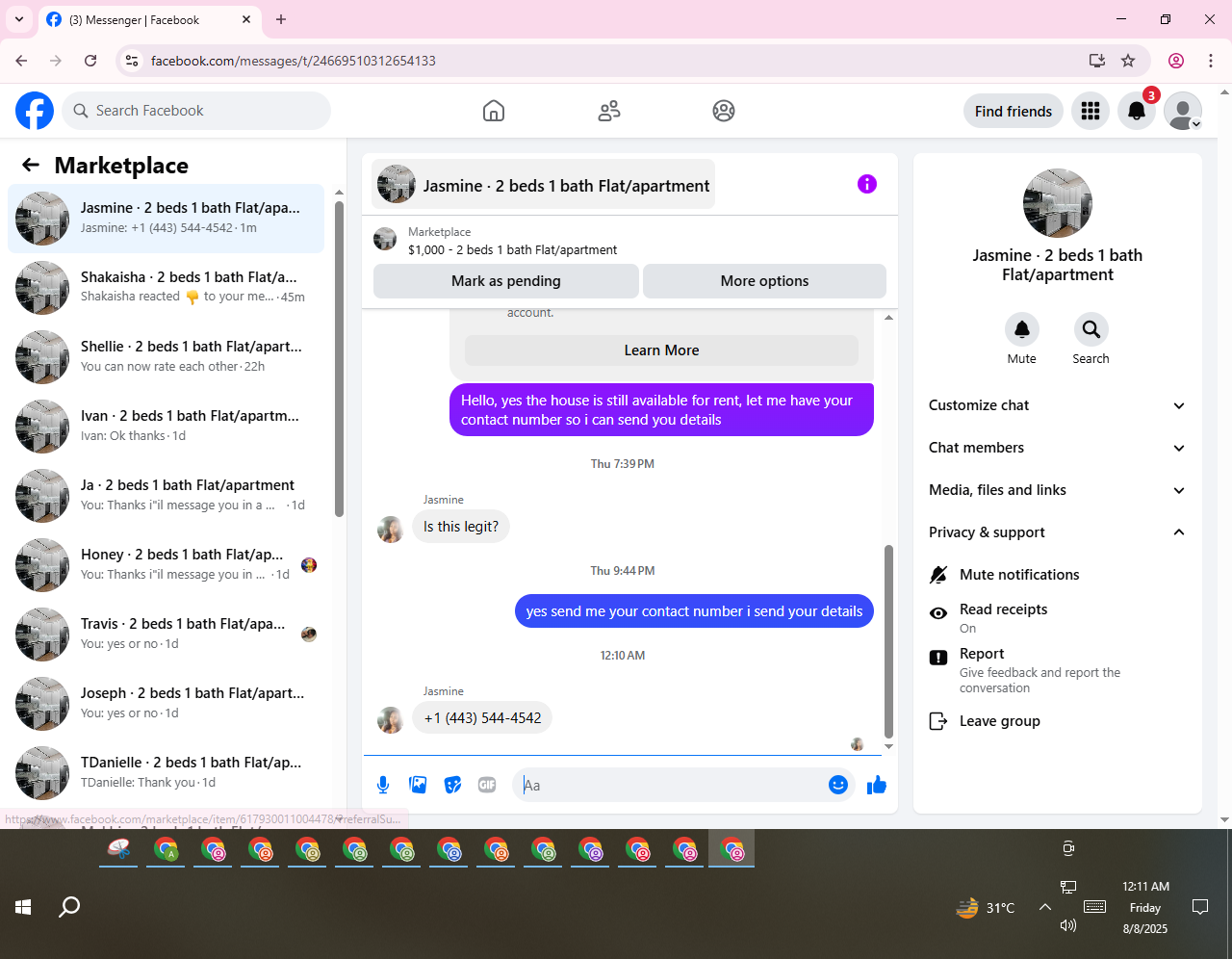Select the Messenger | Facebook tab
The height and width of the screenshot is (959, 1232).
(x=149, y=20)
